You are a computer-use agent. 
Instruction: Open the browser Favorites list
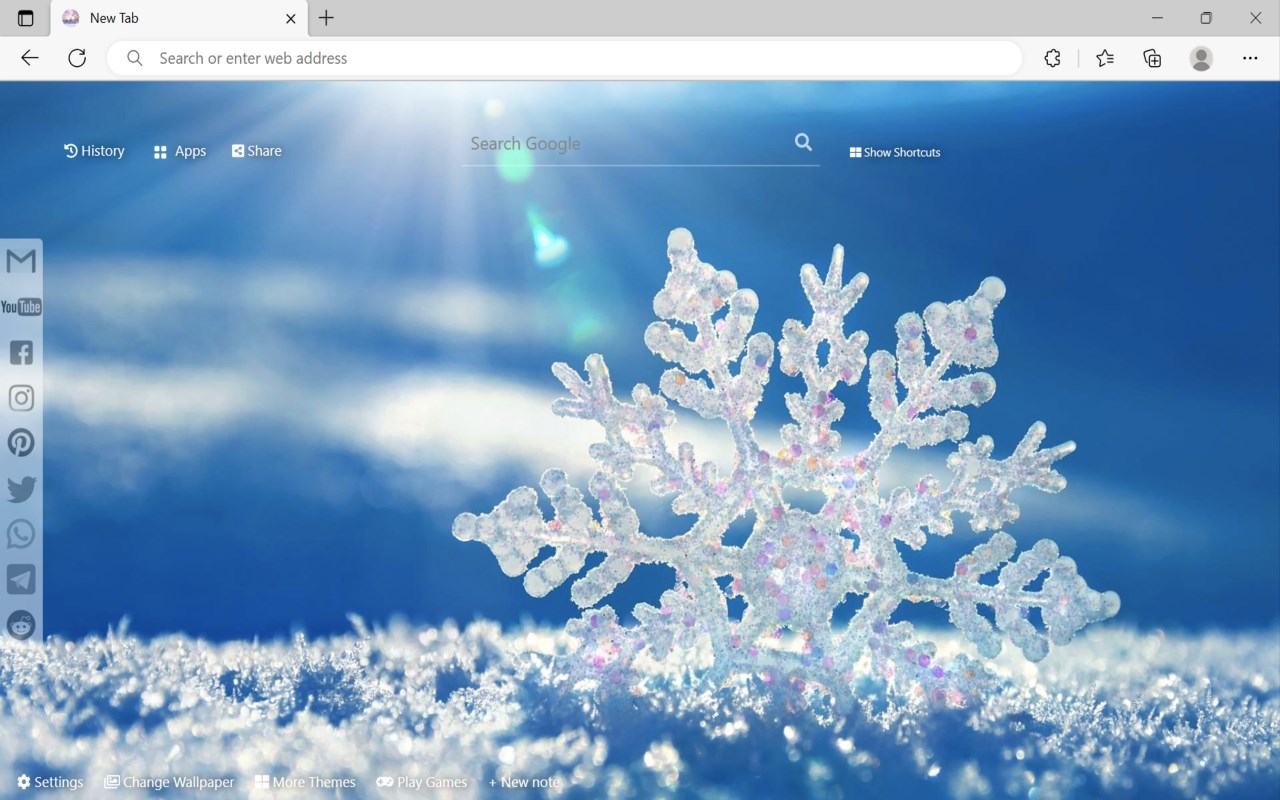(x=1105, y=58)
